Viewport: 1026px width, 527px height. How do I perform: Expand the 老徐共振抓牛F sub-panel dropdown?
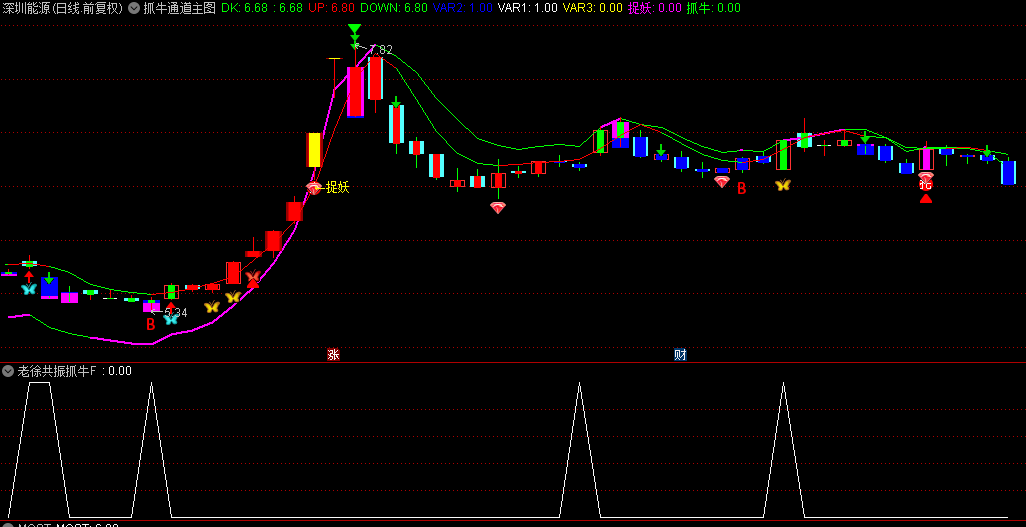point(9,371)
